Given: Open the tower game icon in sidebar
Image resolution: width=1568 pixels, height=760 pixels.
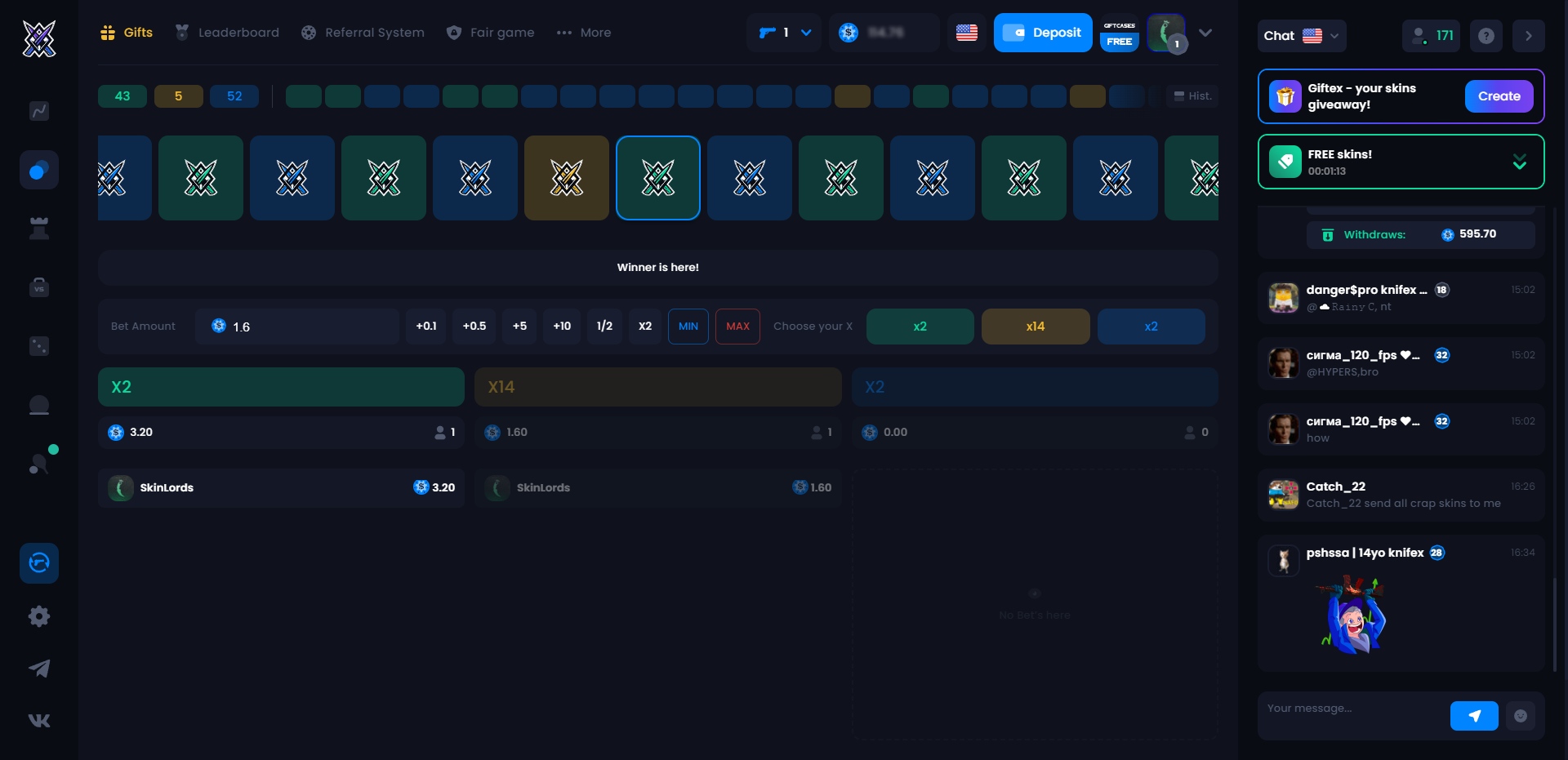Looking at the screenshot, I should 39,229.
